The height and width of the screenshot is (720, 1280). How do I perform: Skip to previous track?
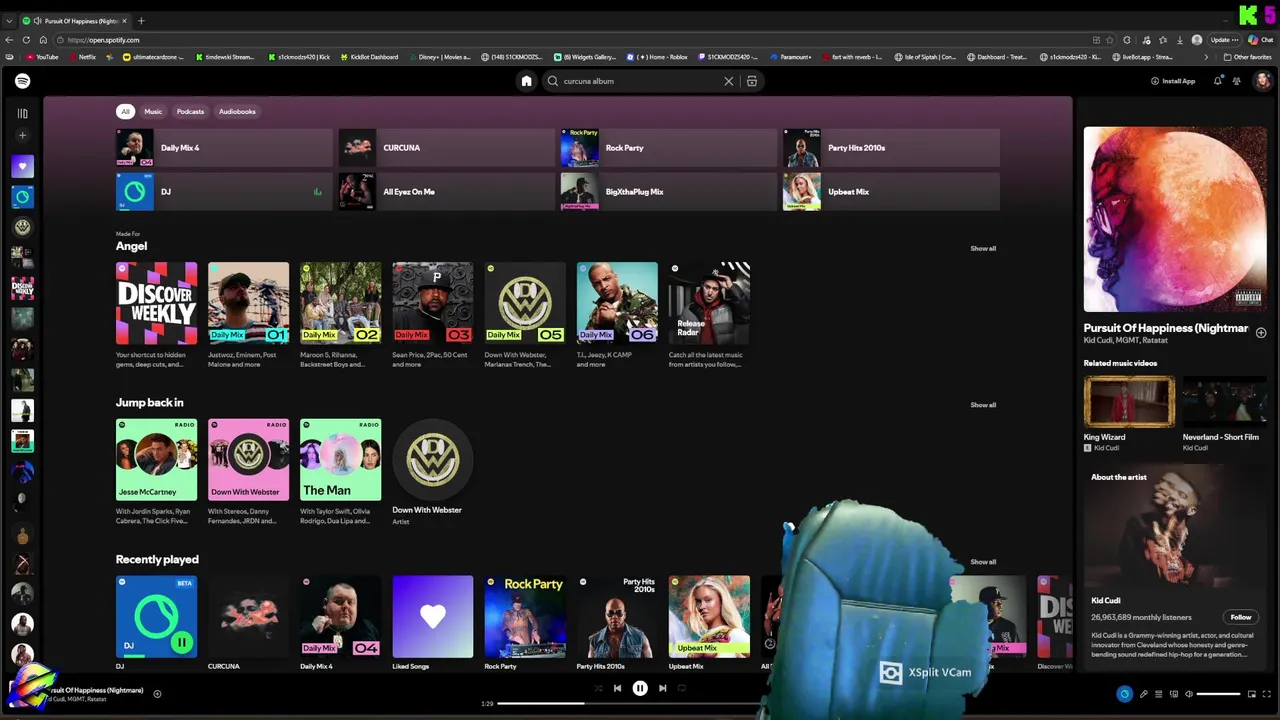(617, 688)
